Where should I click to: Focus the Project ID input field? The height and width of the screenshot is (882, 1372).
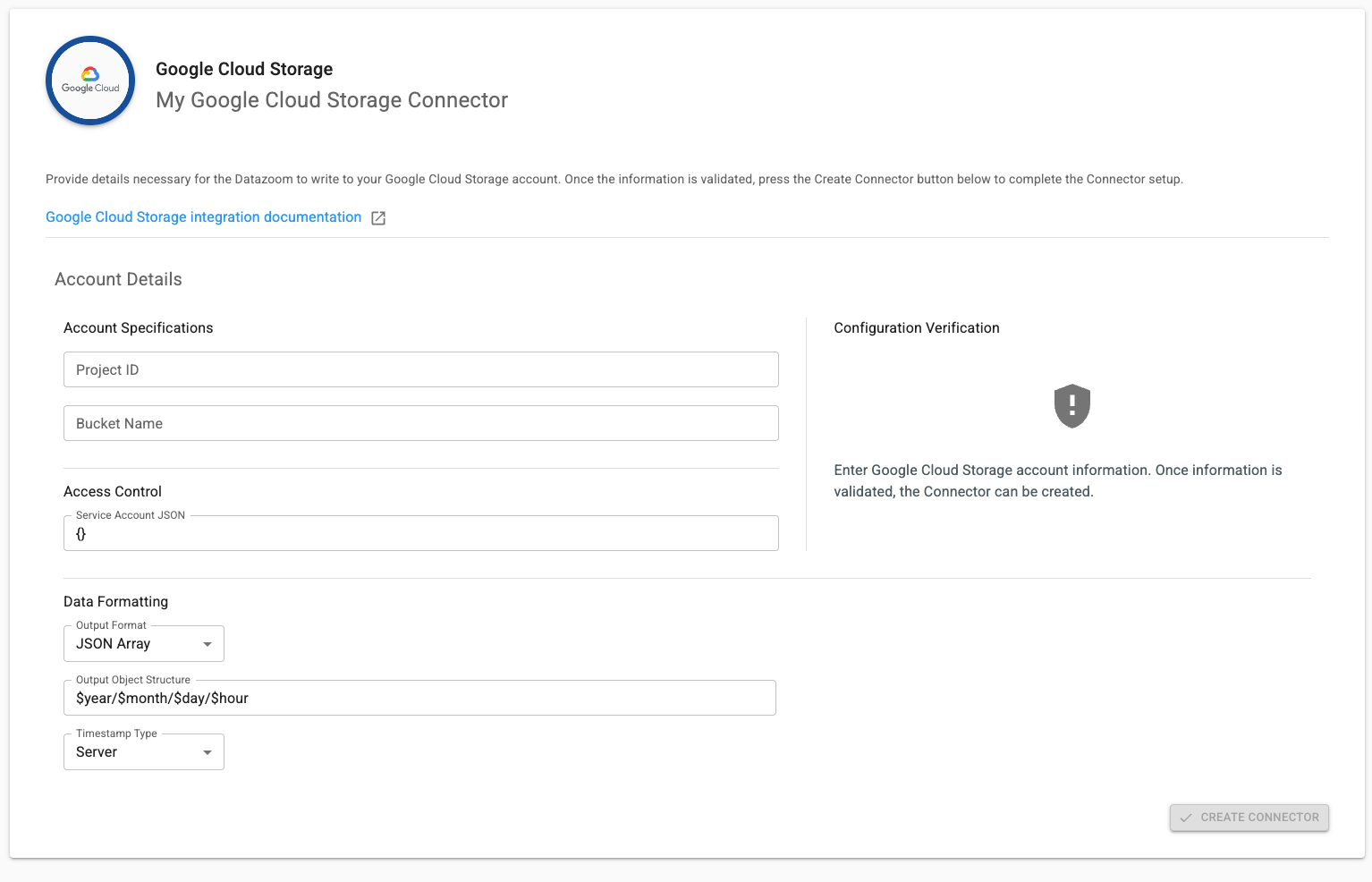pyautogui.click(x=420, y=369)
